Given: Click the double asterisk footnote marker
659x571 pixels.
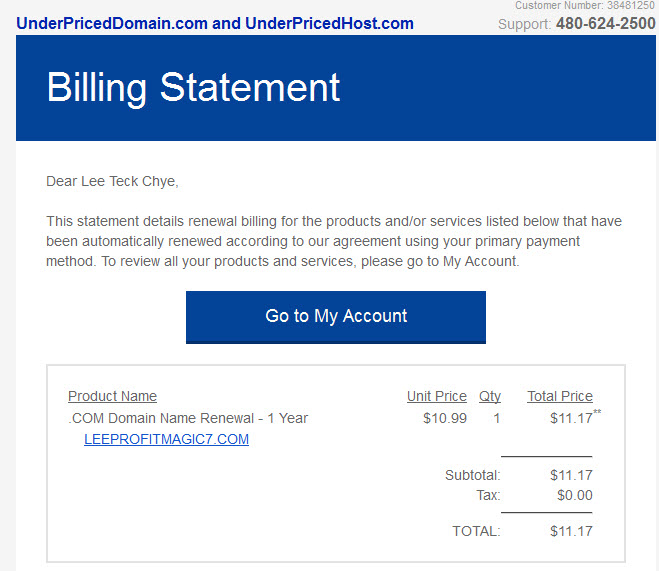Looking at the screenshot, I should (597, 411).
